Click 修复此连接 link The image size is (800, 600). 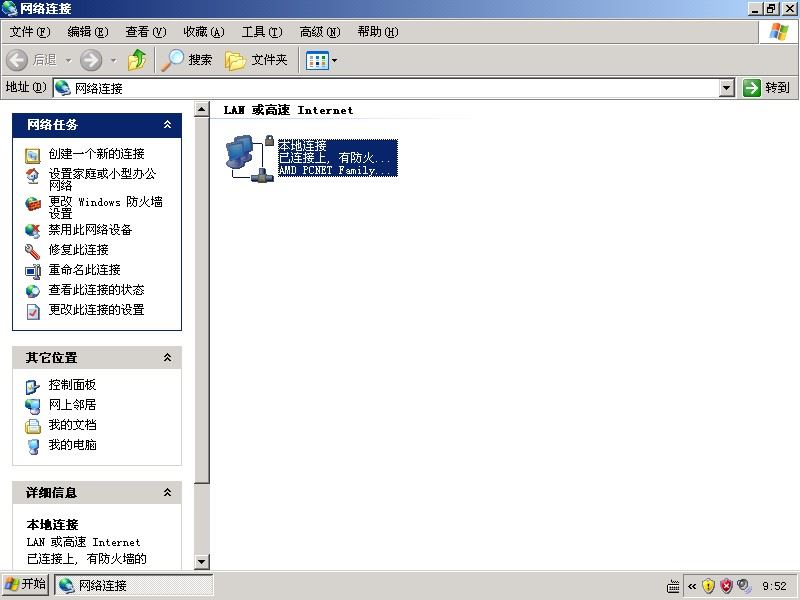point(79,249)
